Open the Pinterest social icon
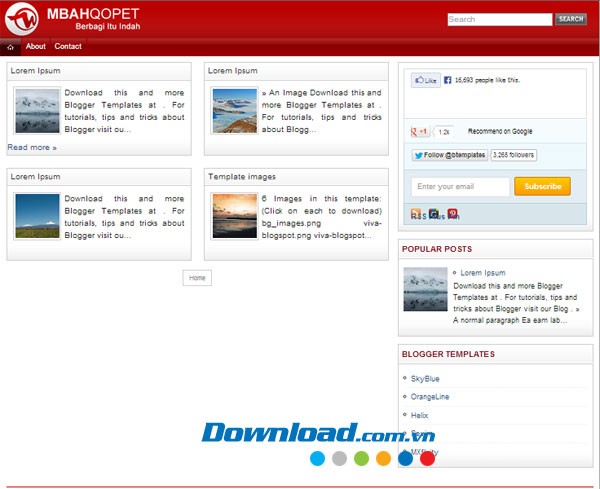600x489 pixels. 453,214
